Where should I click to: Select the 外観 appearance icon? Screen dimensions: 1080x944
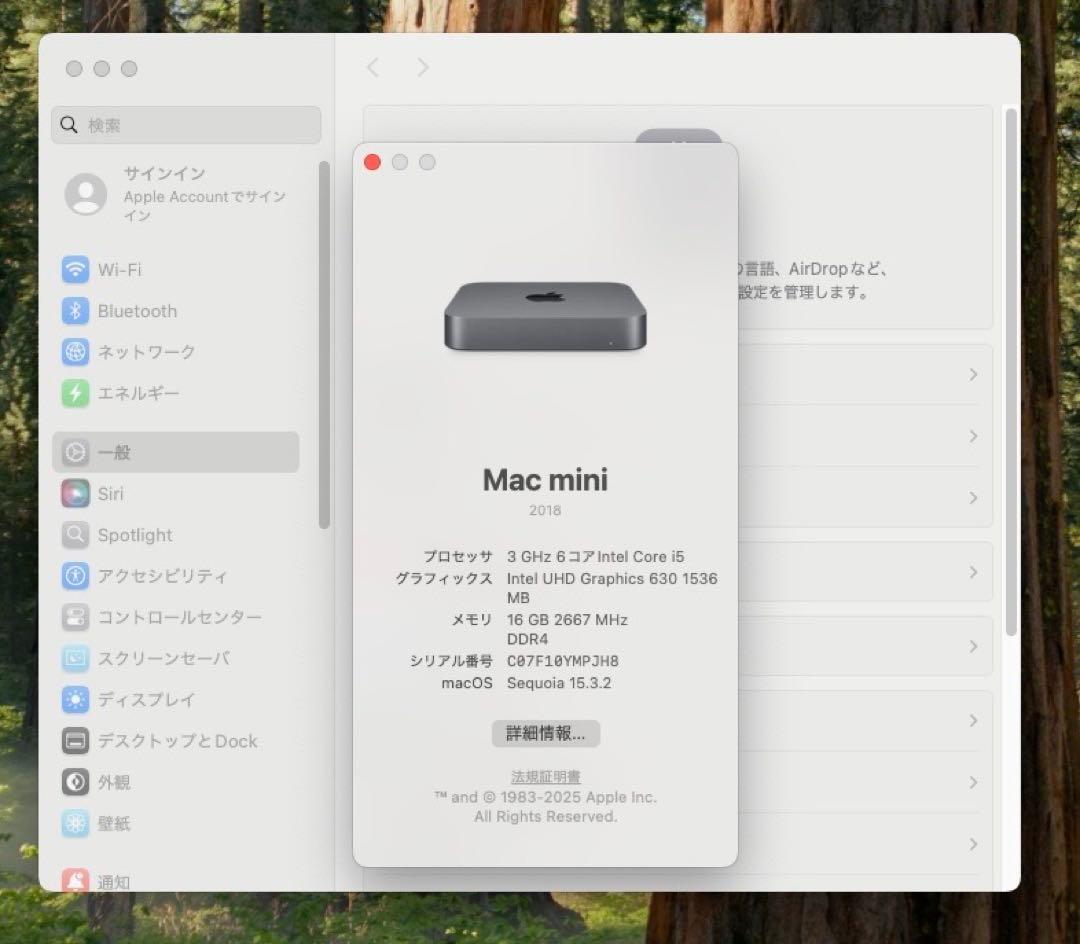(x=75, y=782)
